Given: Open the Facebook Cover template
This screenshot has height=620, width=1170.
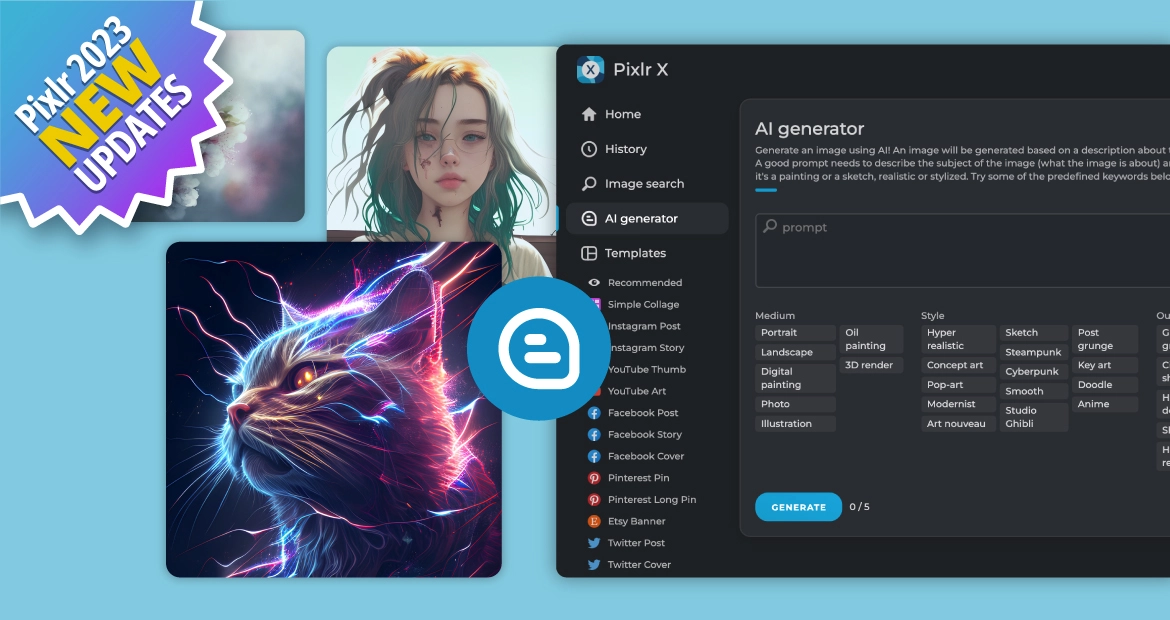Looking at the screenshot, I should 645,457.
